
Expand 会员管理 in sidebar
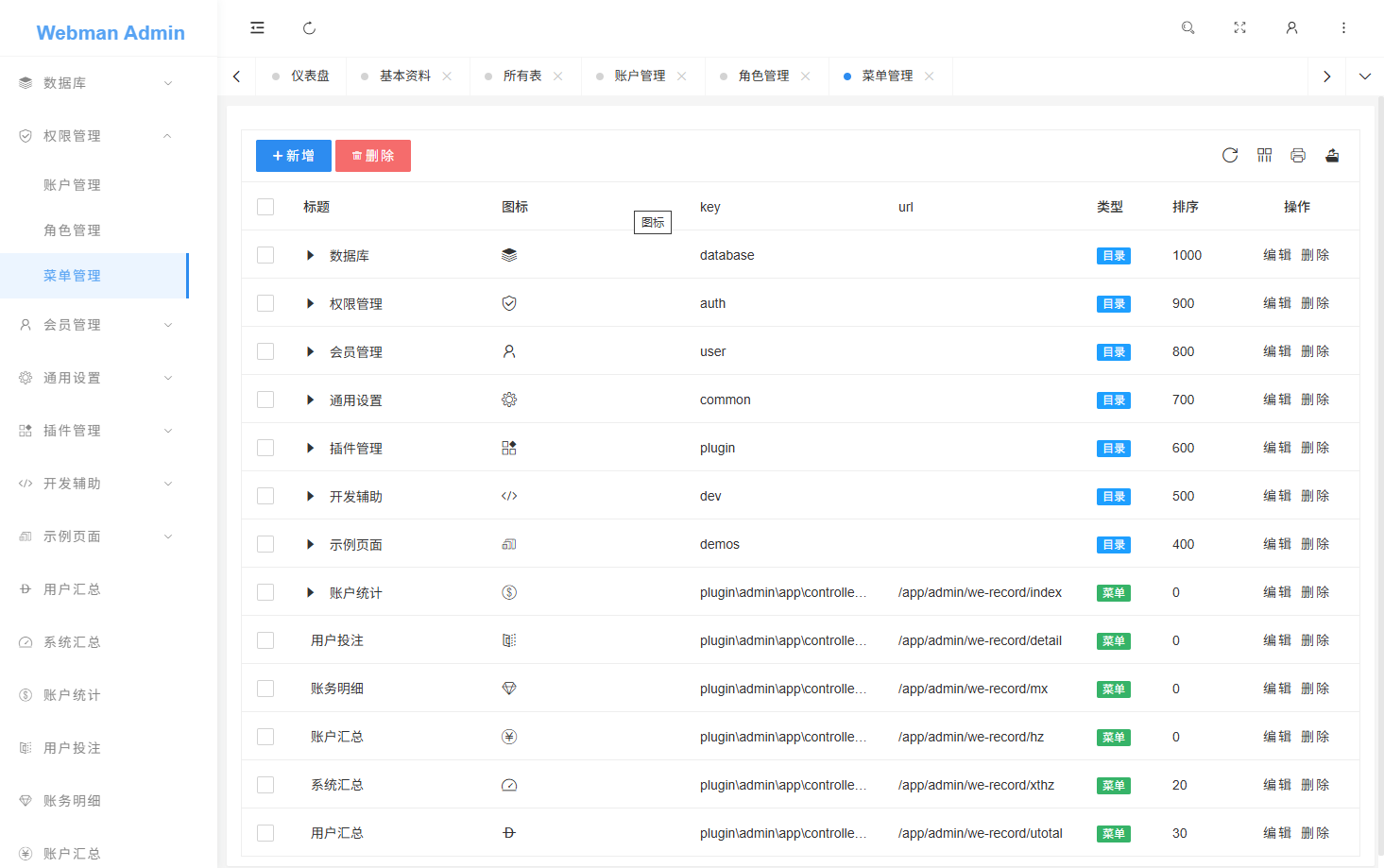(x=94, y=325)
